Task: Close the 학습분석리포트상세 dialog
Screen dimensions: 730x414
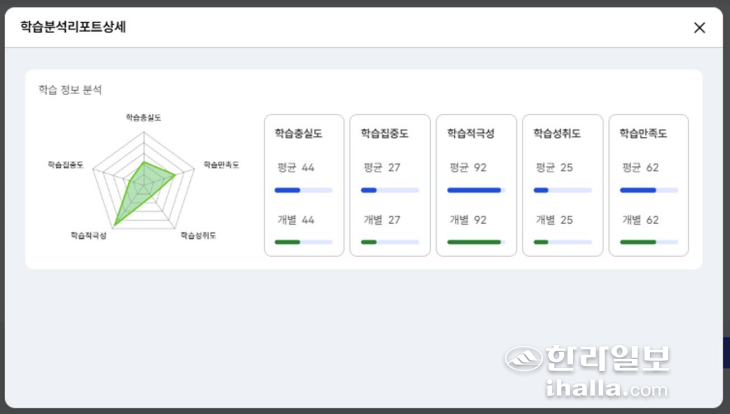Action: pyautogui.click(x=699, y=28)
